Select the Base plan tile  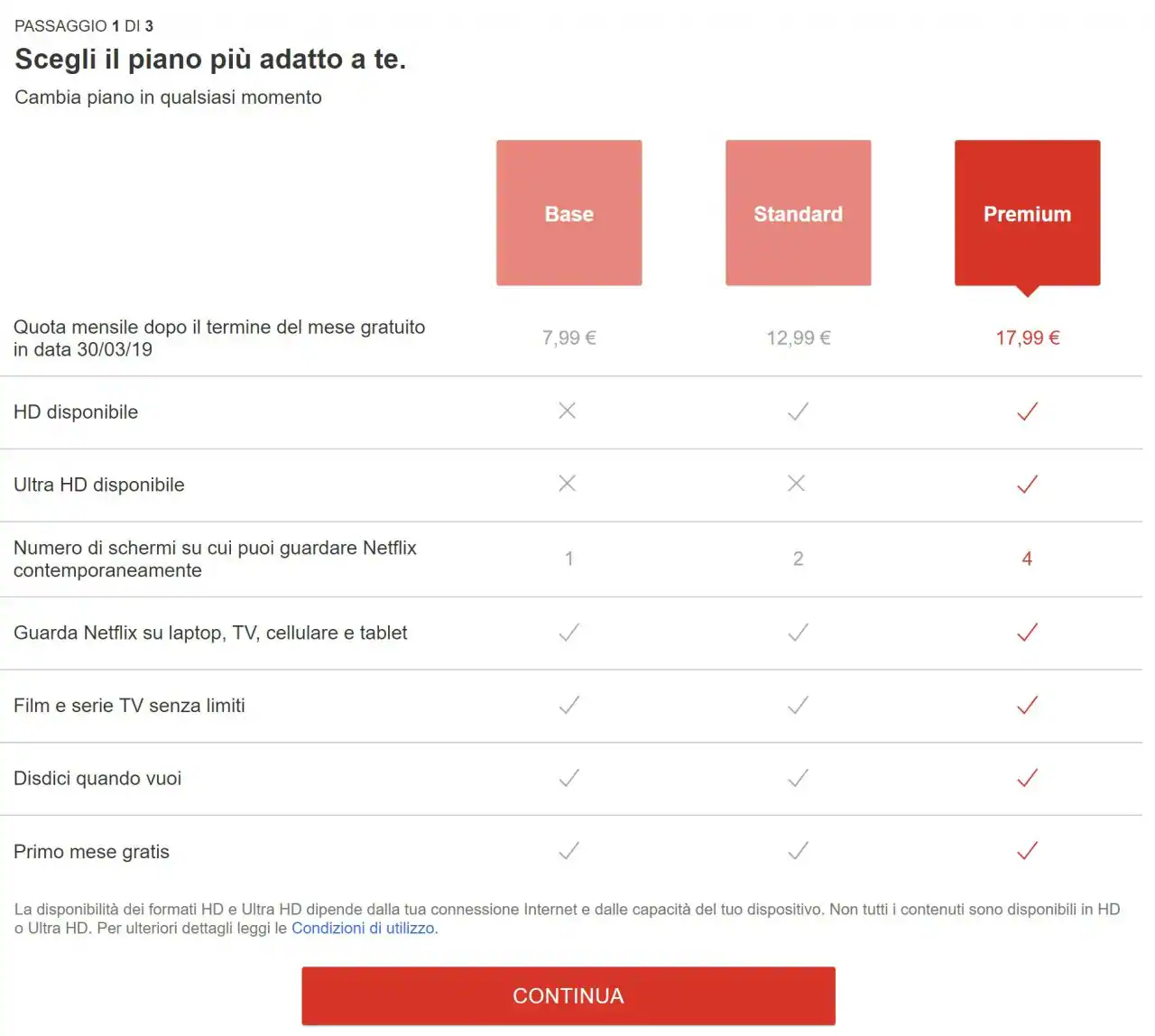click(x=568, y=213)
